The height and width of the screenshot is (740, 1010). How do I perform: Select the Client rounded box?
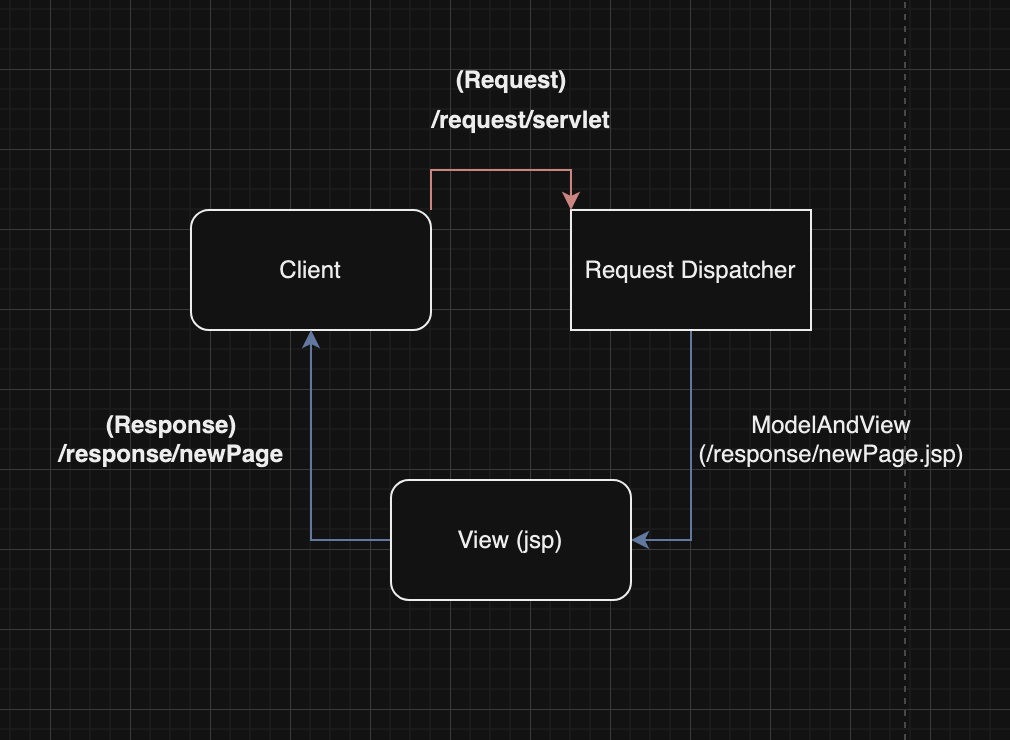310,270
